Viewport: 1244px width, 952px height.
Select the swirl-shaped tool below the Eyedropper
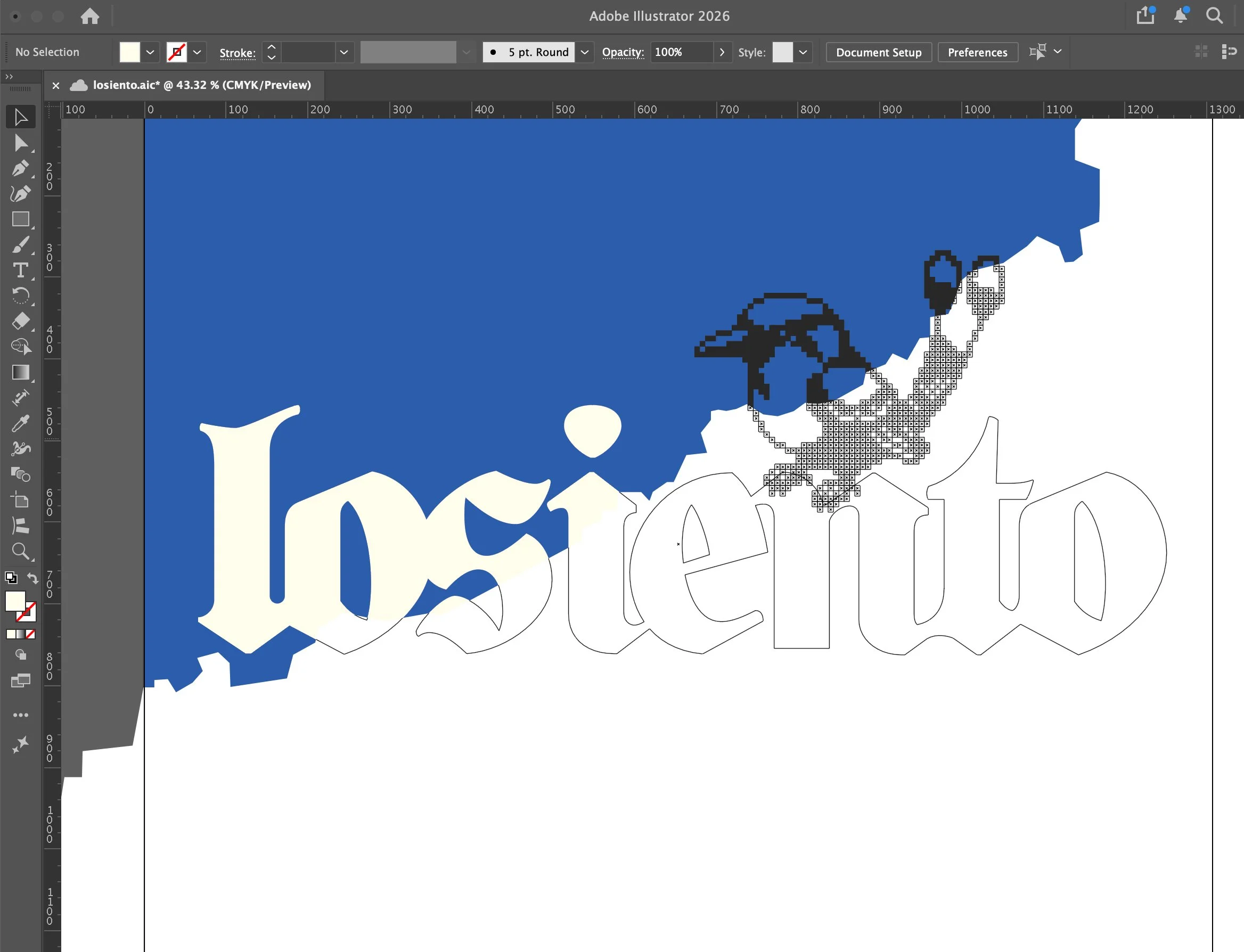coord(20,449)
